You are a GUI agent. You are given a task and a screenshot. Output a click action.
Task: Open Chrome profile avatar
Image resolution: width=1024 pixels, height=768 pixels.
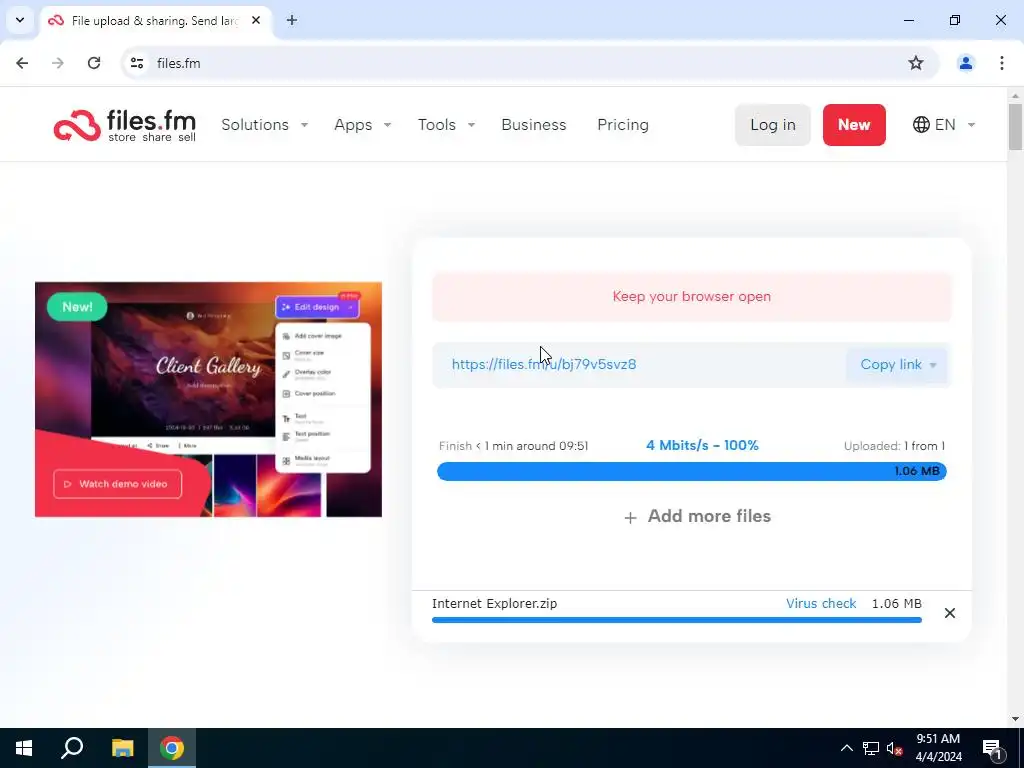[x=965, y=63]
